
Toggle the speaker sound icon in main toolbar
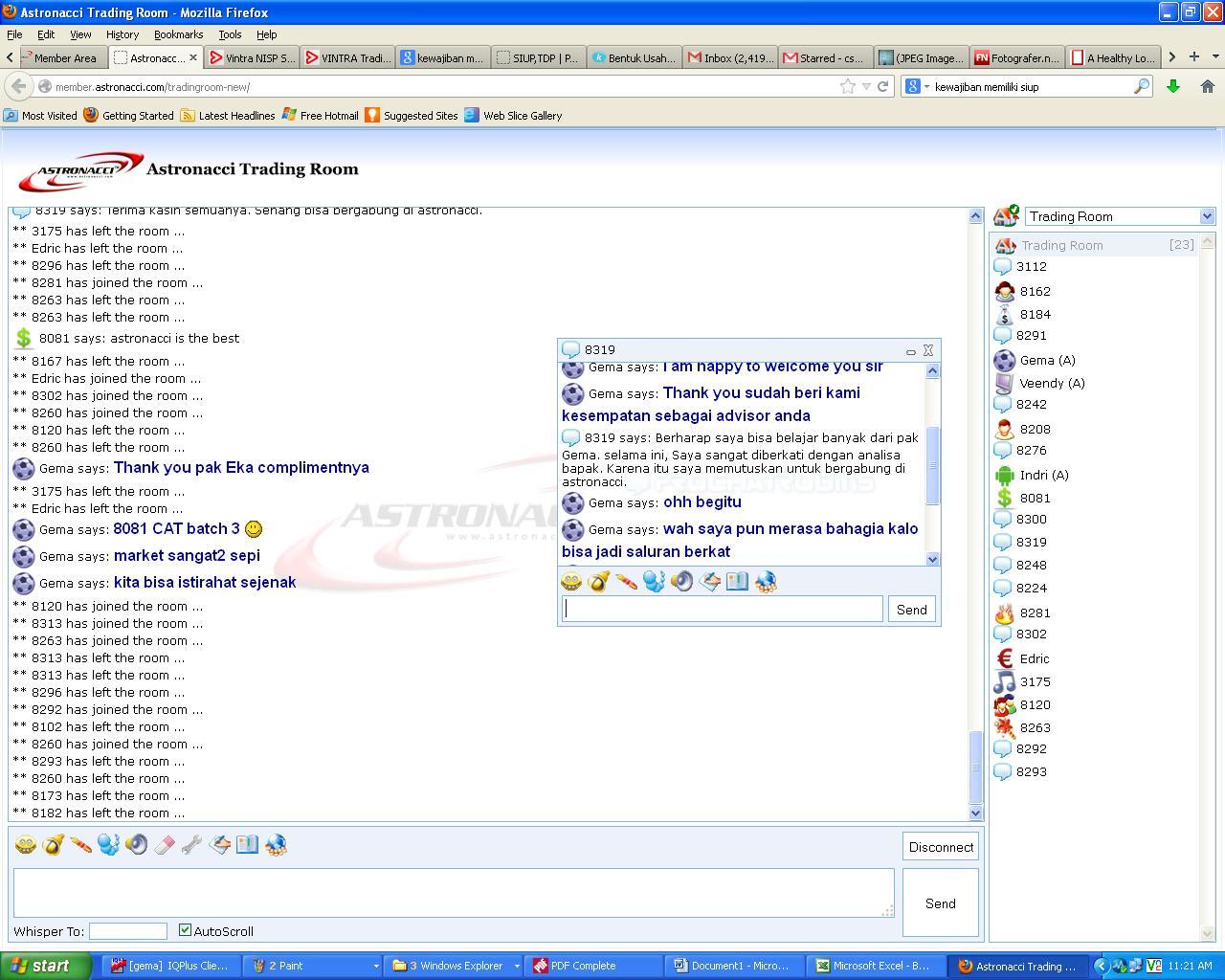pyautogui.click(x=136, y=845)
